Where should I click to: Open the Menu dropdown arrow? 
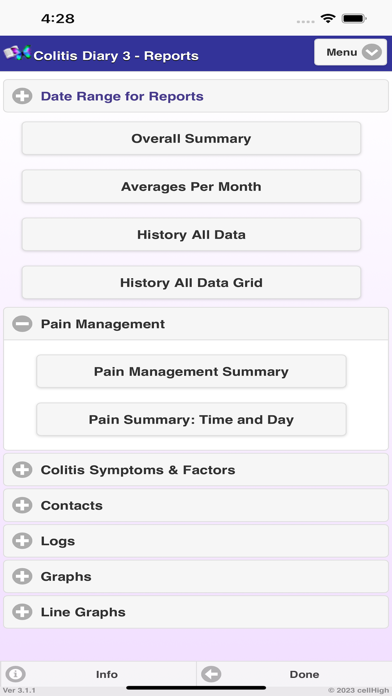tap(372, 52)
